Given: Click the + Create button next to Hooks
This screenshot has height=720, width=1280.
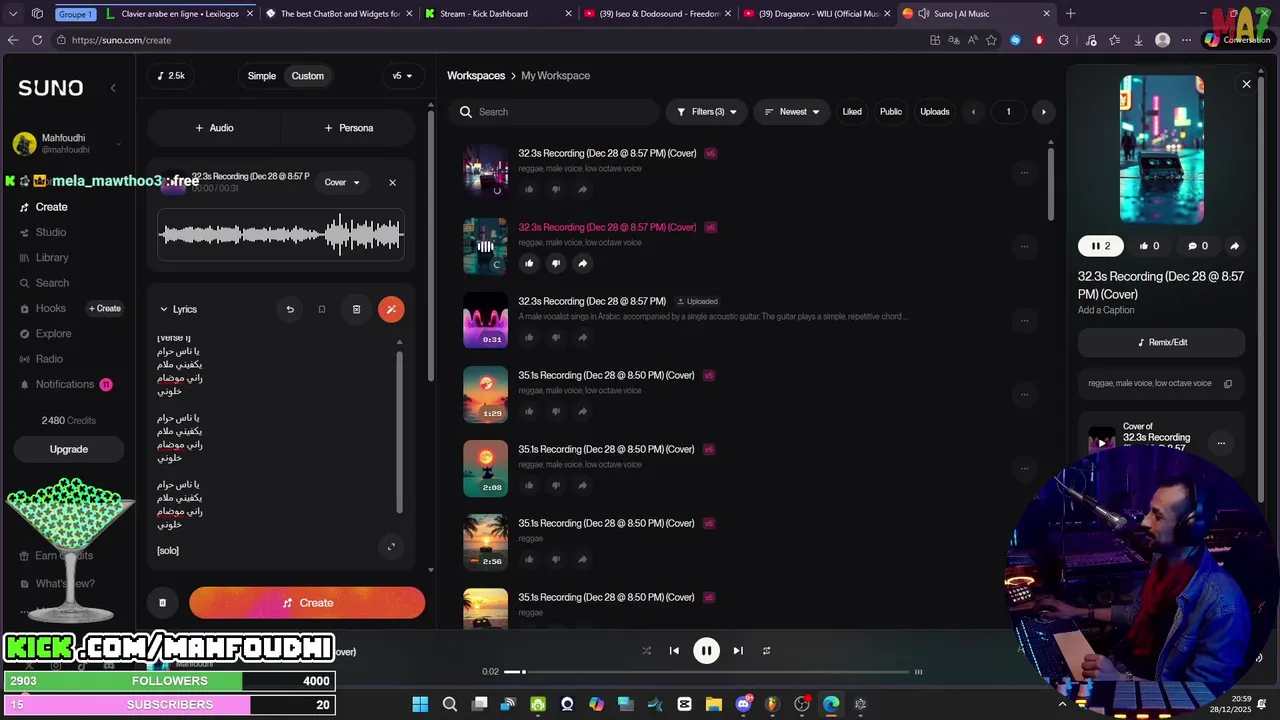Looking at the screenshot, I should pyautogui.click(x=105, y=308).
